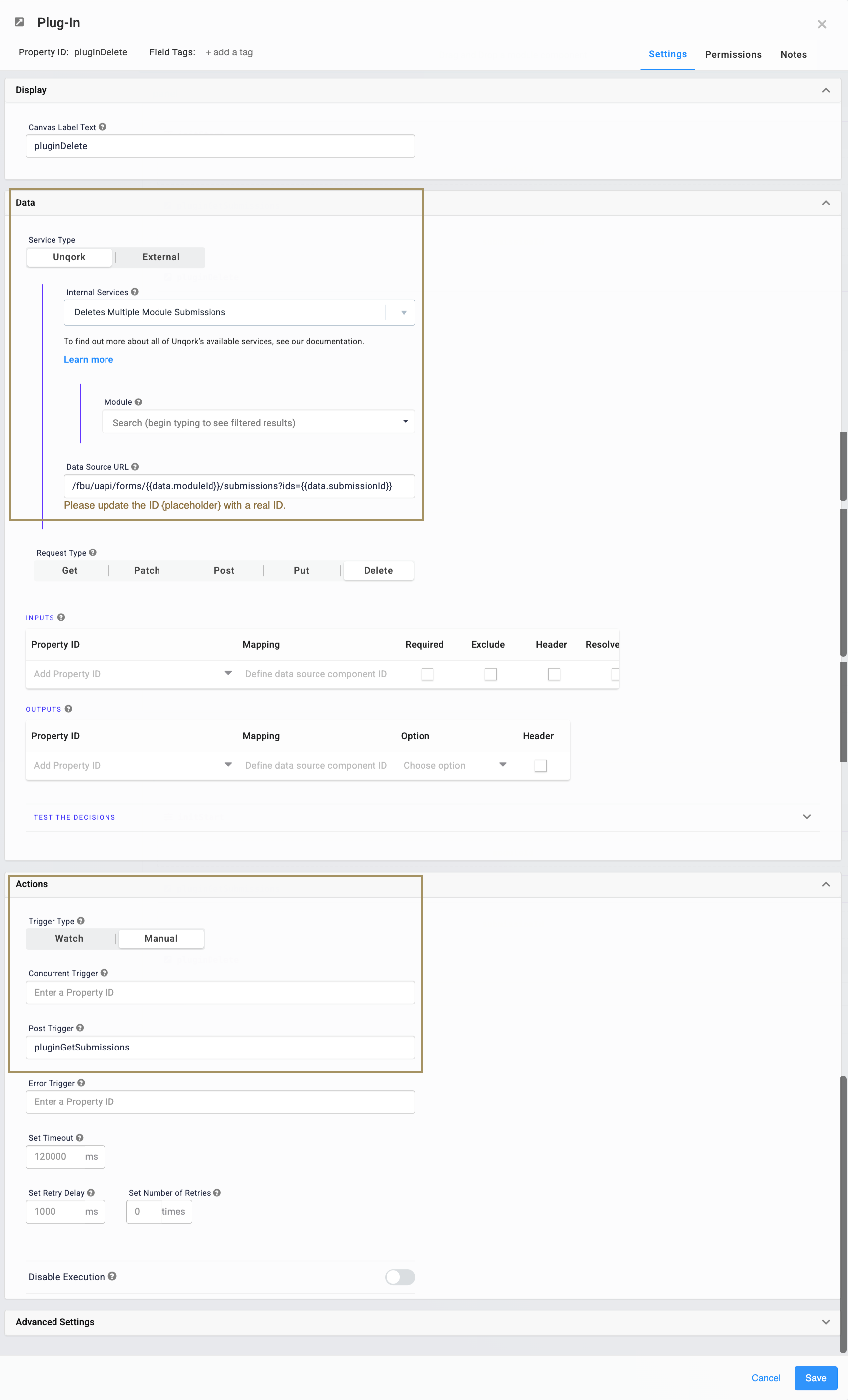The image size is (848, 1400).
Task: Switch to the Notes tab
Action: [794, 54]
